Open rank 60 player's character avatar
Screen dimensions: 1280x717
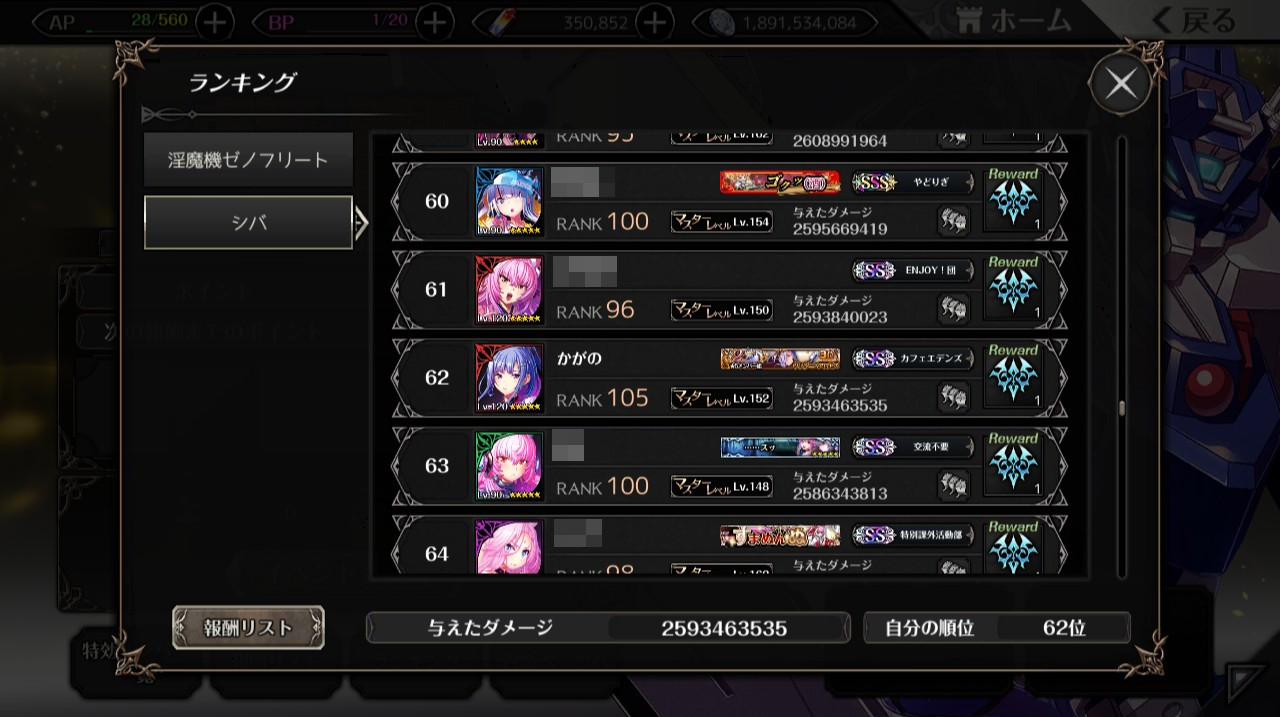coord(510,202)
